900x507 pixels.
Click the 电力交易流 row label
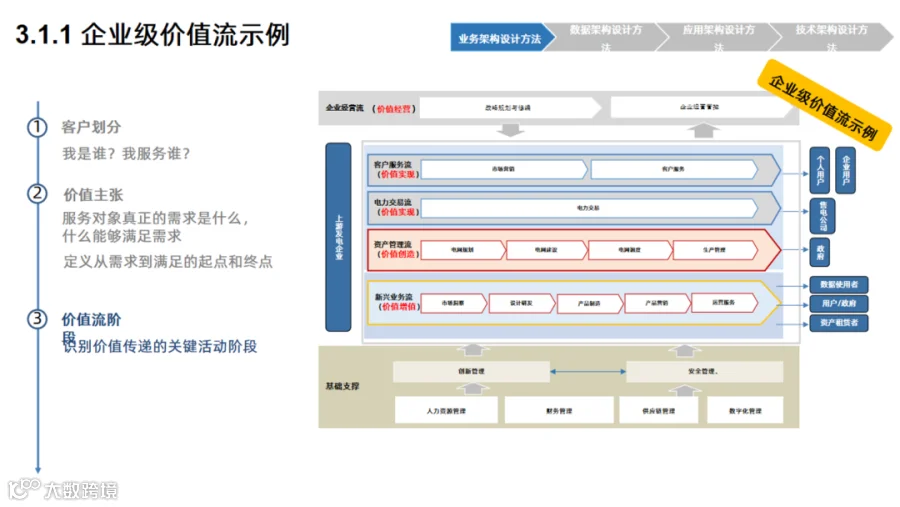tap(393, 202)
